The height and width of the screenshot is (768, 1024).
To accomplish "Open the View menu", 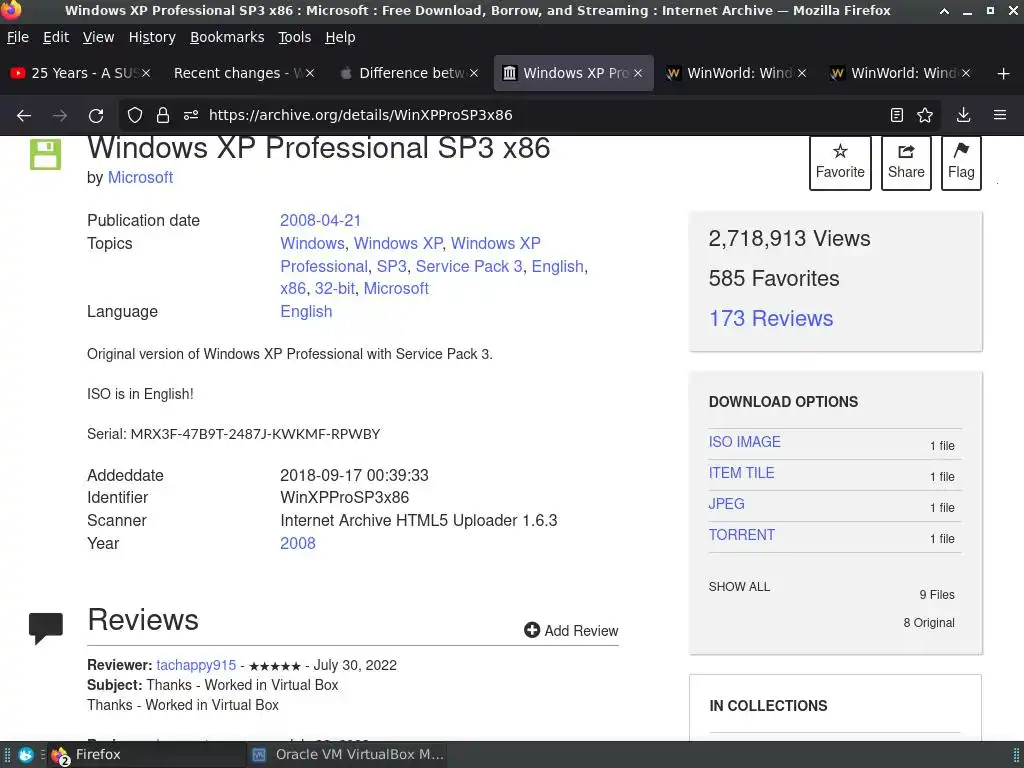I will click(98, 37).
